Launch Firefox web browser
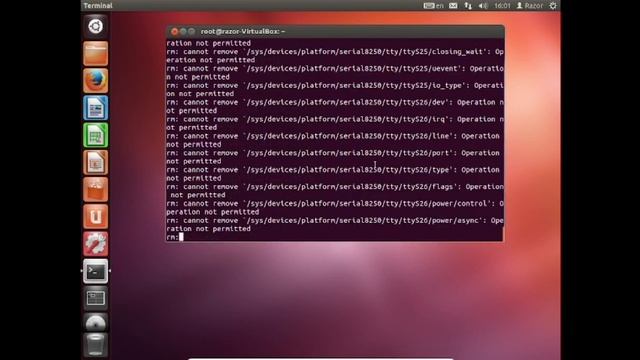The image size is (640, 360). (96, 81)
